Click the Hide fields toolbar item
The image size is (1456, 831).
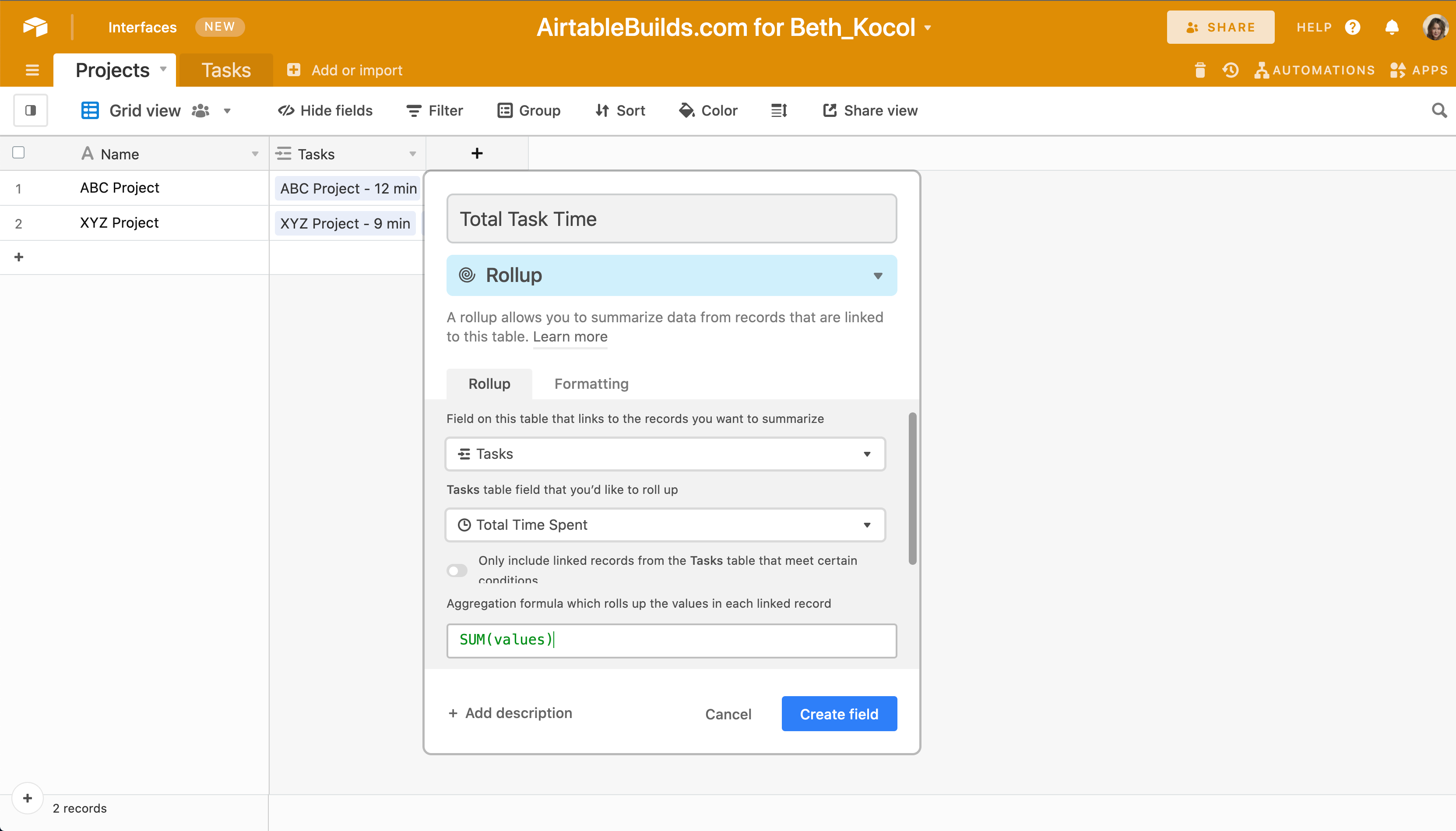(325, 110)
